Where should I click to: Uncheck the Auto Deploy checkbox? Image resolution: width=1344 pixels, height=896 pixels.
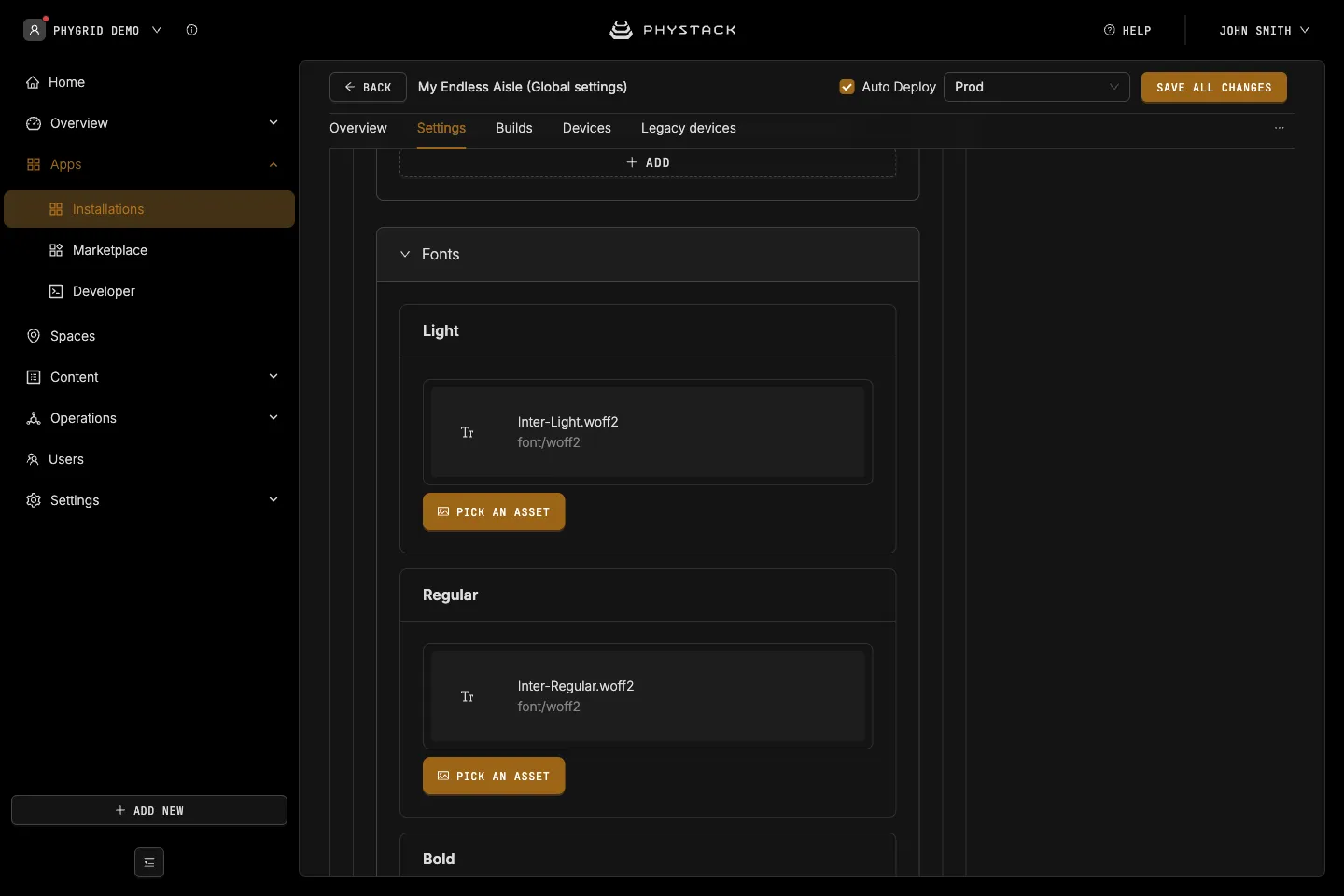coord(847,87)
